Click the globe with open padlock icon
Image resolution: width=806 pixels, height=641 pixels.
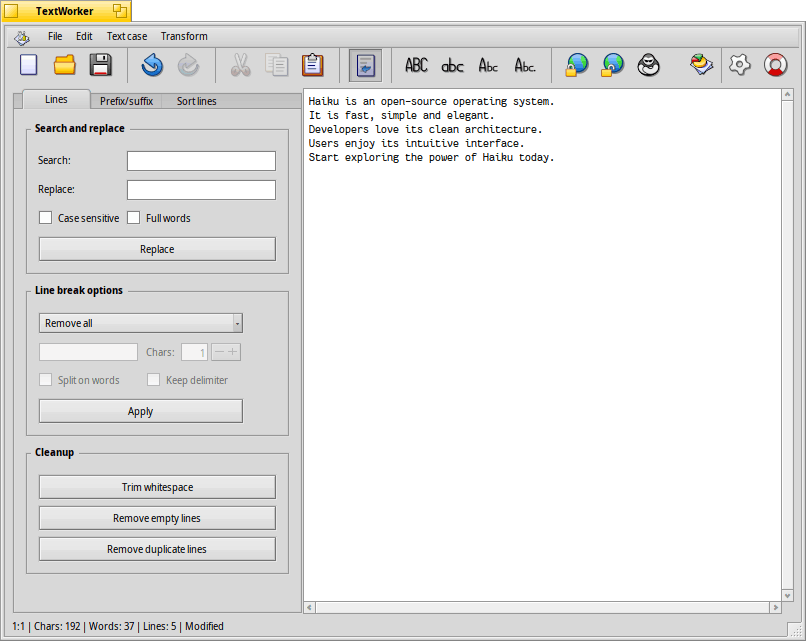pos(612,65)
